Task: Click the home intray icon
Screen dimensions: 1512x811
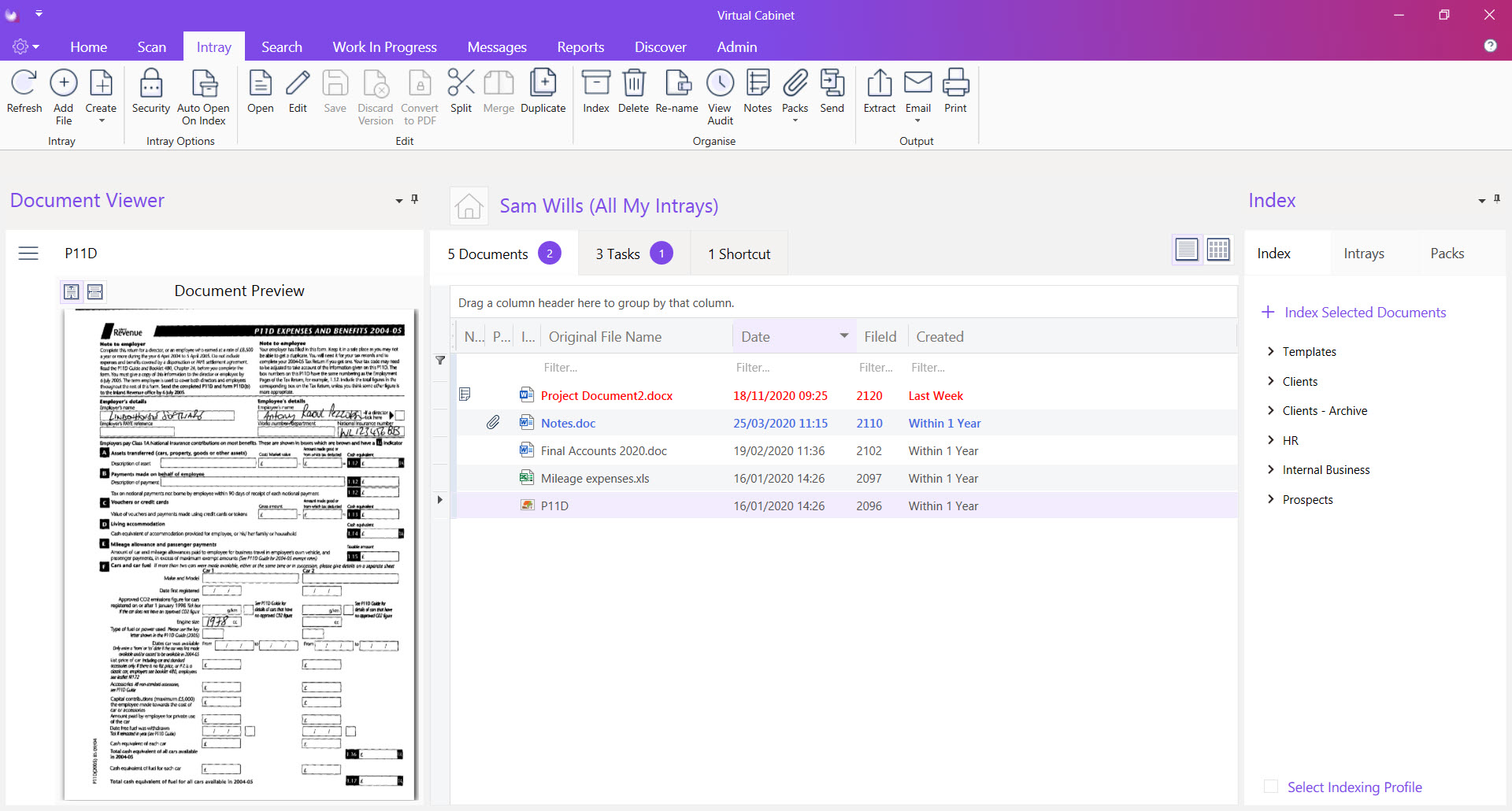Action: [x=469, y=206]
